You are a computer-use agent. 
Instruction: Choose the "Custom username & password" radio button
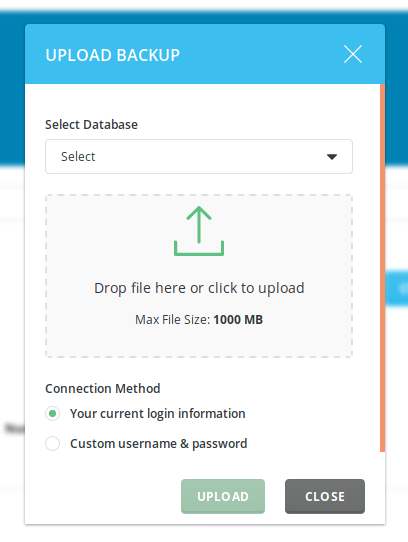click(53, 443)
